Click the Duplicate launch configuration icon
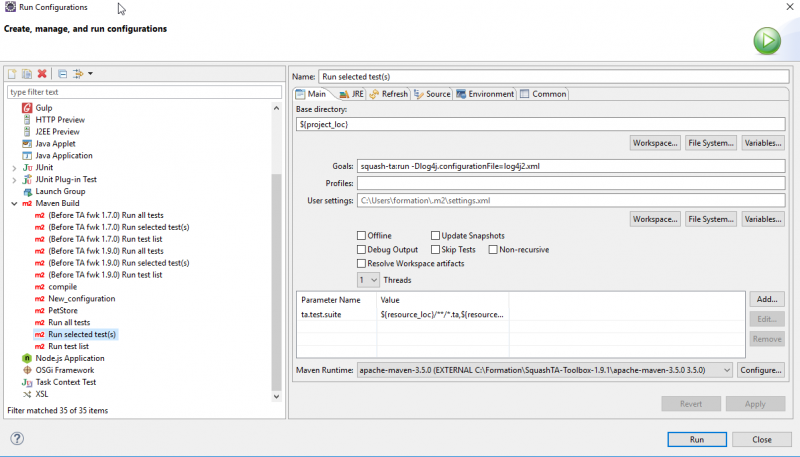This screenshot has width=800, height=457. pyautogui.click(x=27, y=73)
